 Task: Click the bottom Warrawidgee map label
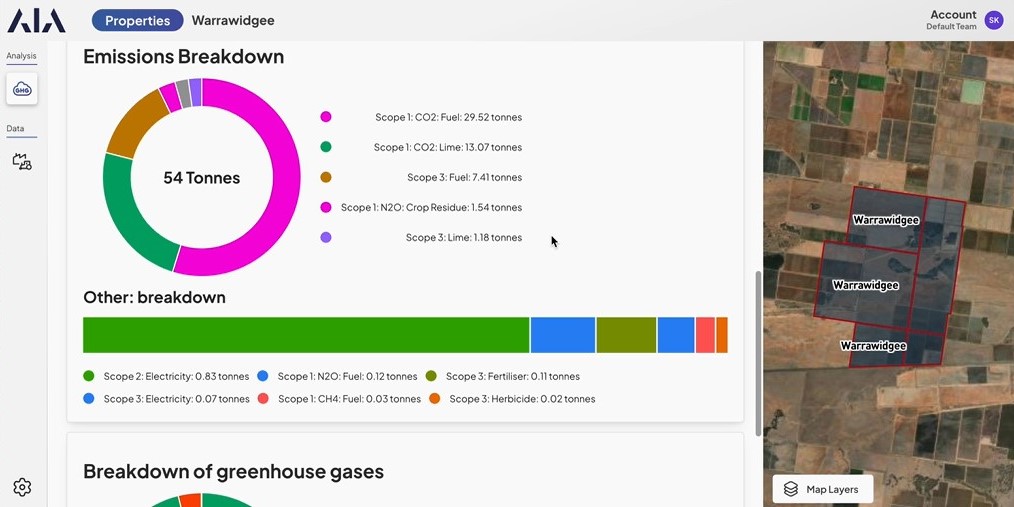pos(873,346)
